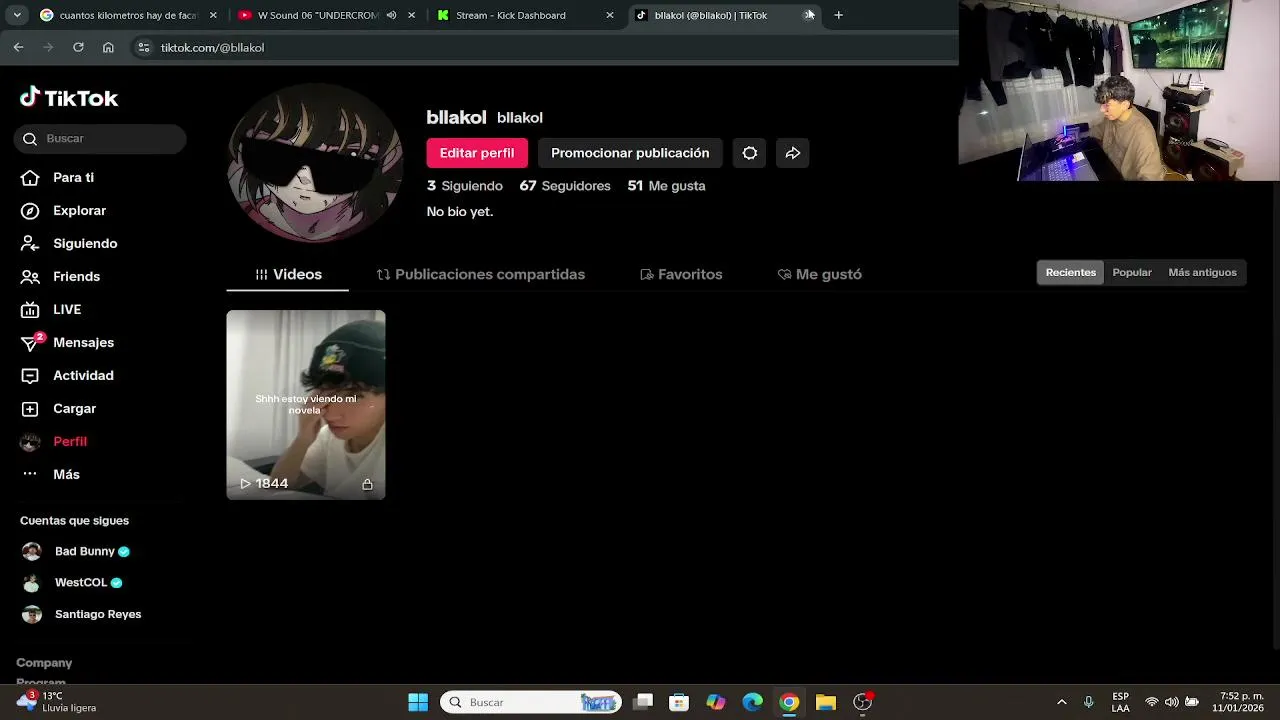Open profile settings gear icon
The width and height of the screenshot is (1280, 720).
(x=750, y=153)
